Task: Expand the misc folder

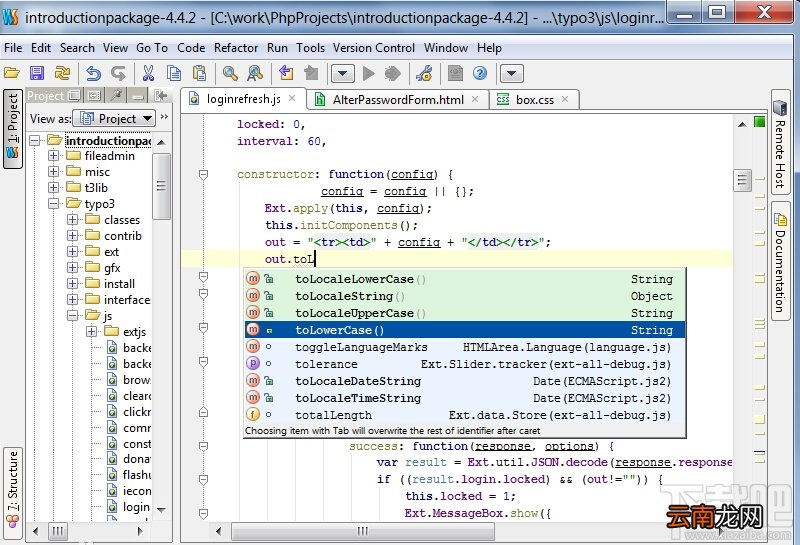Action: point(53,172)
